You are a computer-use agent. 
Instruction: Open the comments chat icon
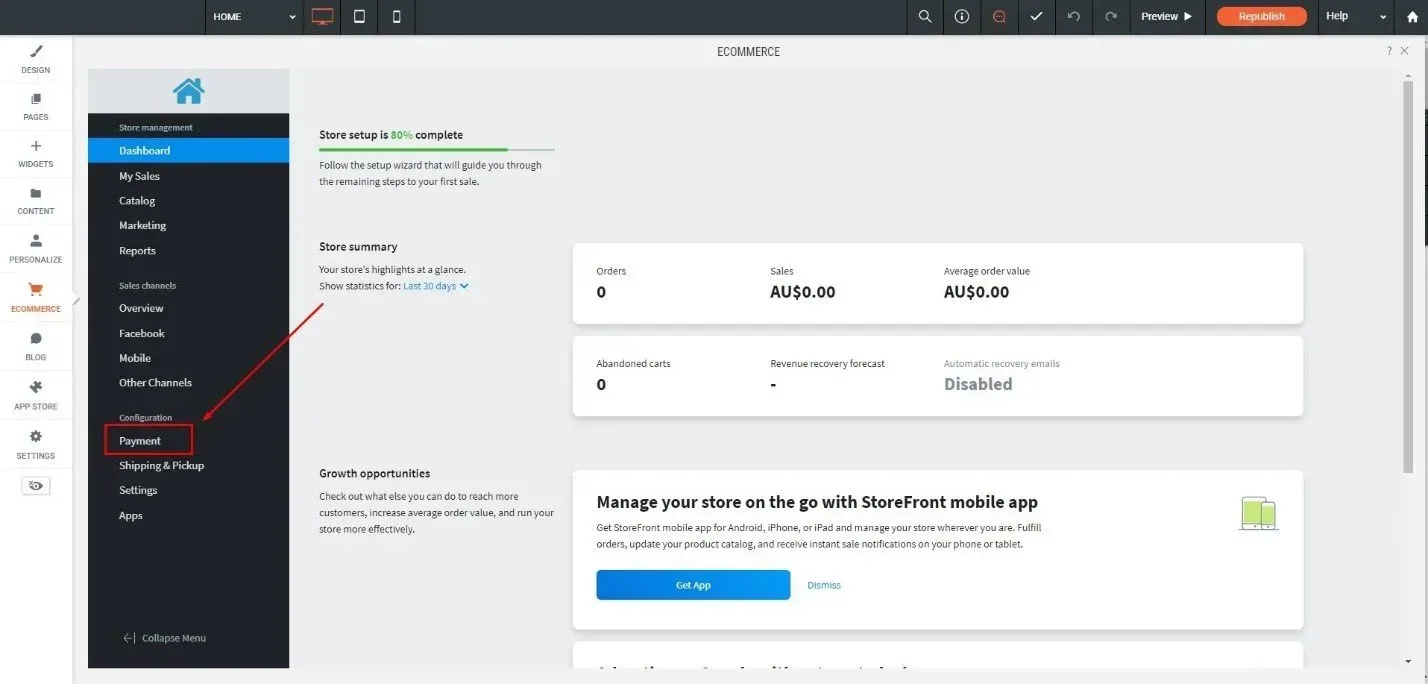tap(999, 17)
